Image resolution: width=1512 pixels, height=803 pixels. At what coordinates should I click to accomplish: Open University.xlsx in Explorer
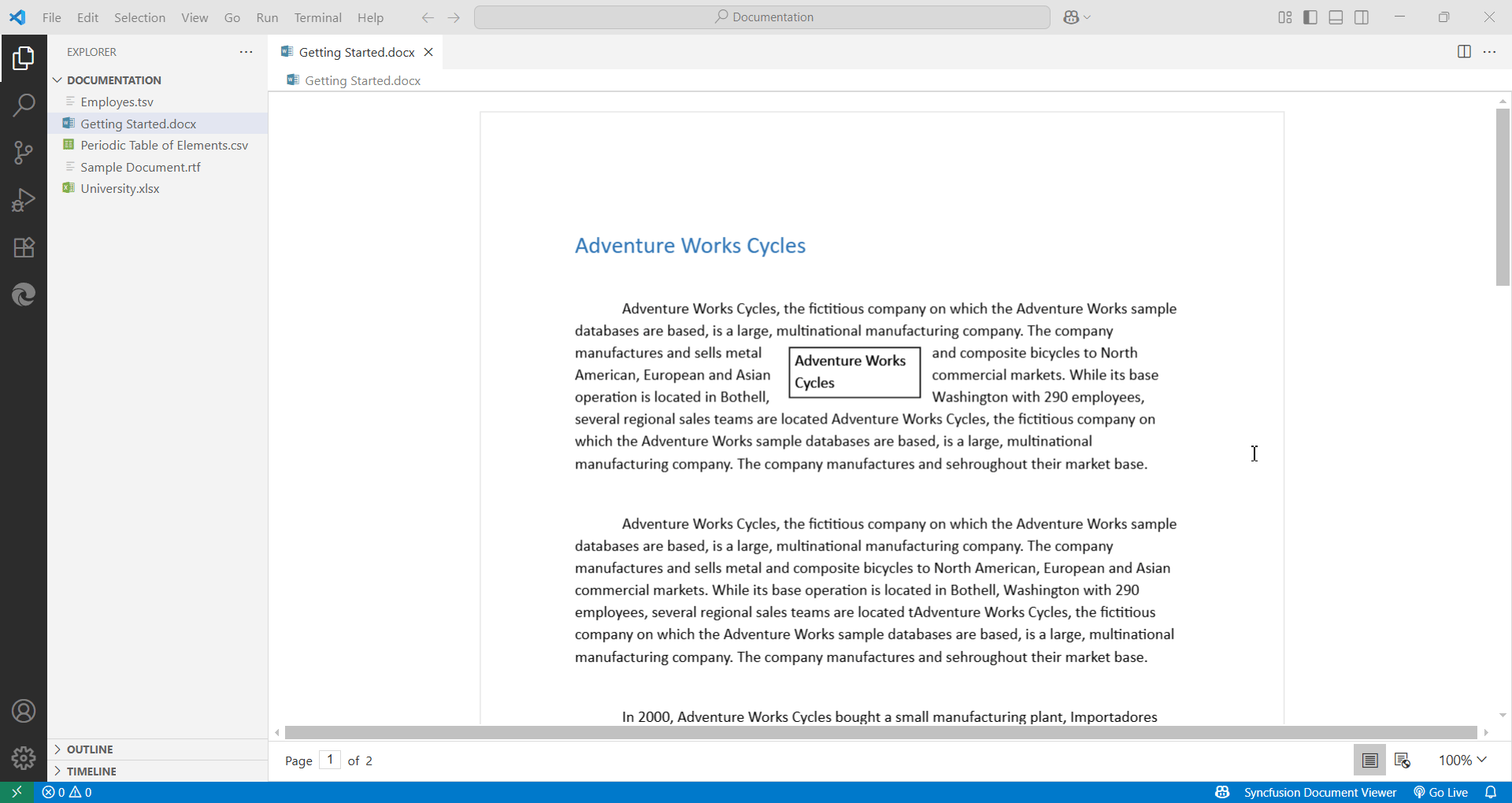[x=157, y=188]
